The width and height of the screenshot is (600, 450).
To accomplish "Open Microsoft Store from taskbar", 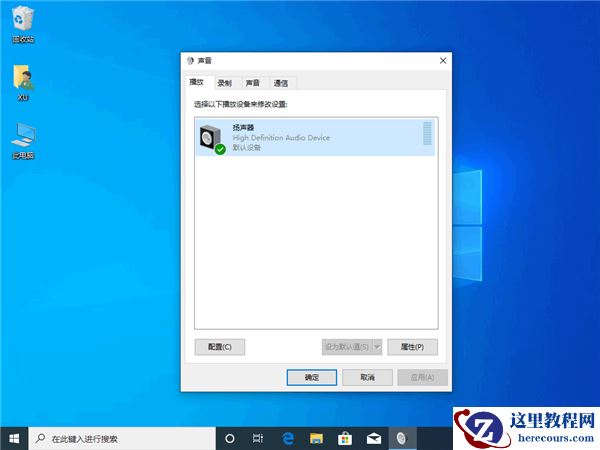I will 345,439.
